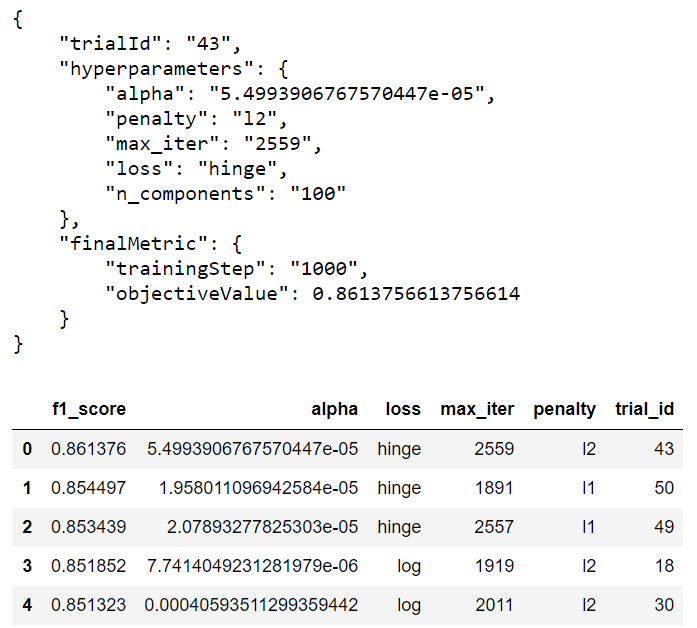Click the alpha column header

(x=334, y=409)
